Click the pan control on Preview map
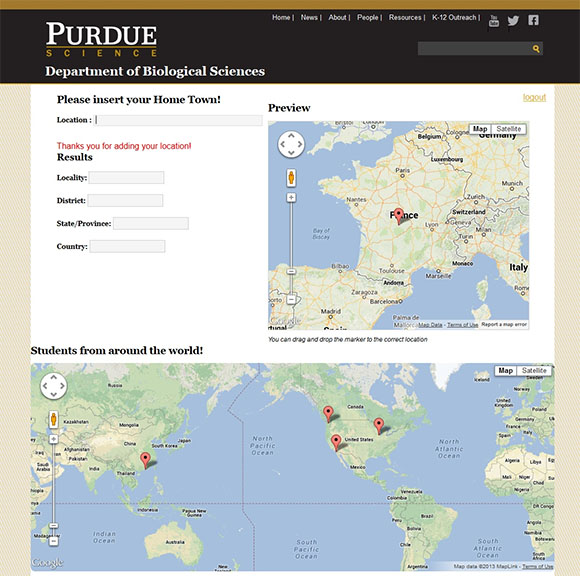This screenshot has width=580, height=576. click(x=291, y=144)
